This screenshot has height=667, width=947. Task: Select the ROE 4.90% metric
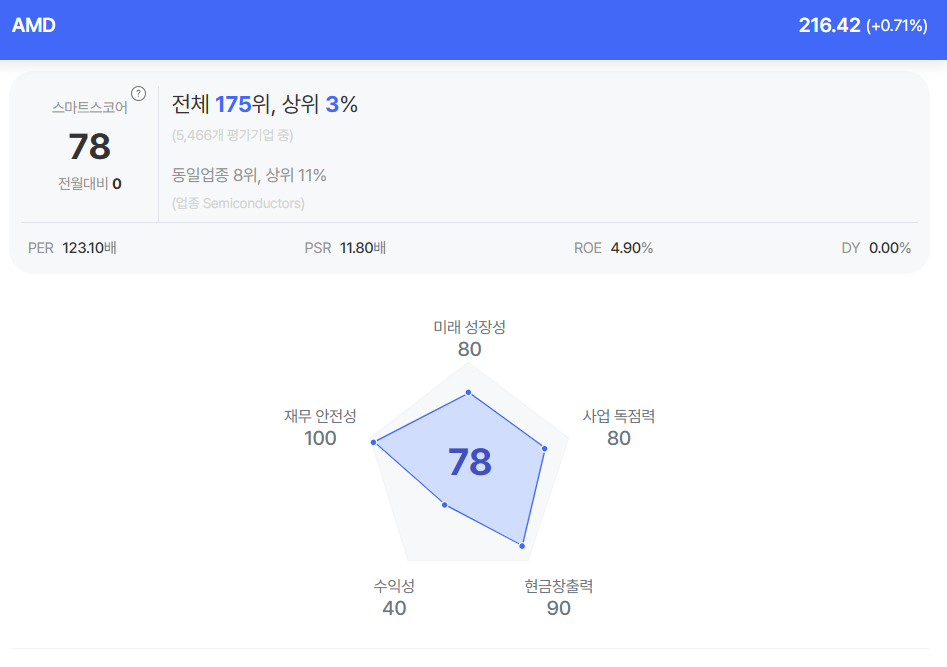pyautogui.click(x=614, y=248)
